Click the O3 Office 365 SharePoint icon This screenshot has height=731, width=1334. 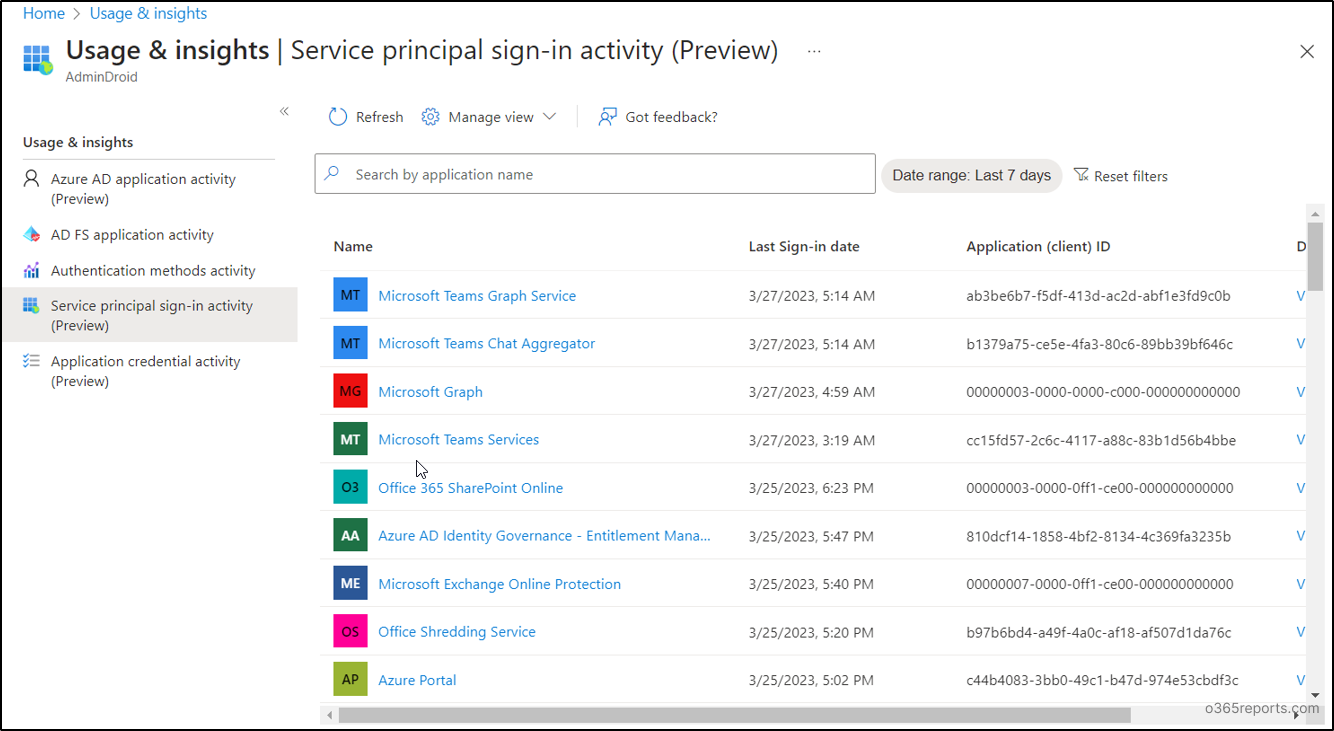(350, 487)
